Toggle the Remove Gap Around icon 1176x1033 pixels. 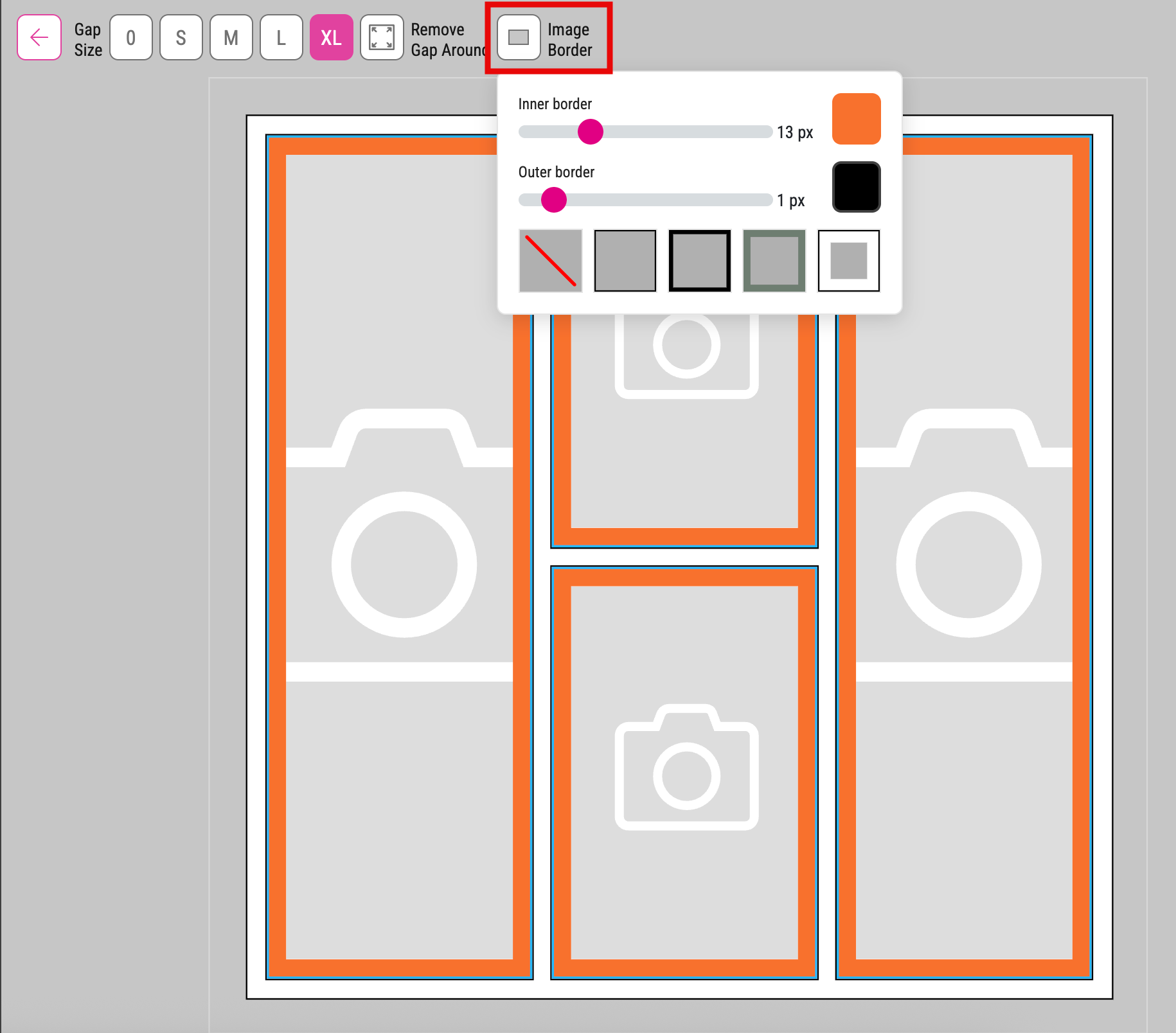382,38
